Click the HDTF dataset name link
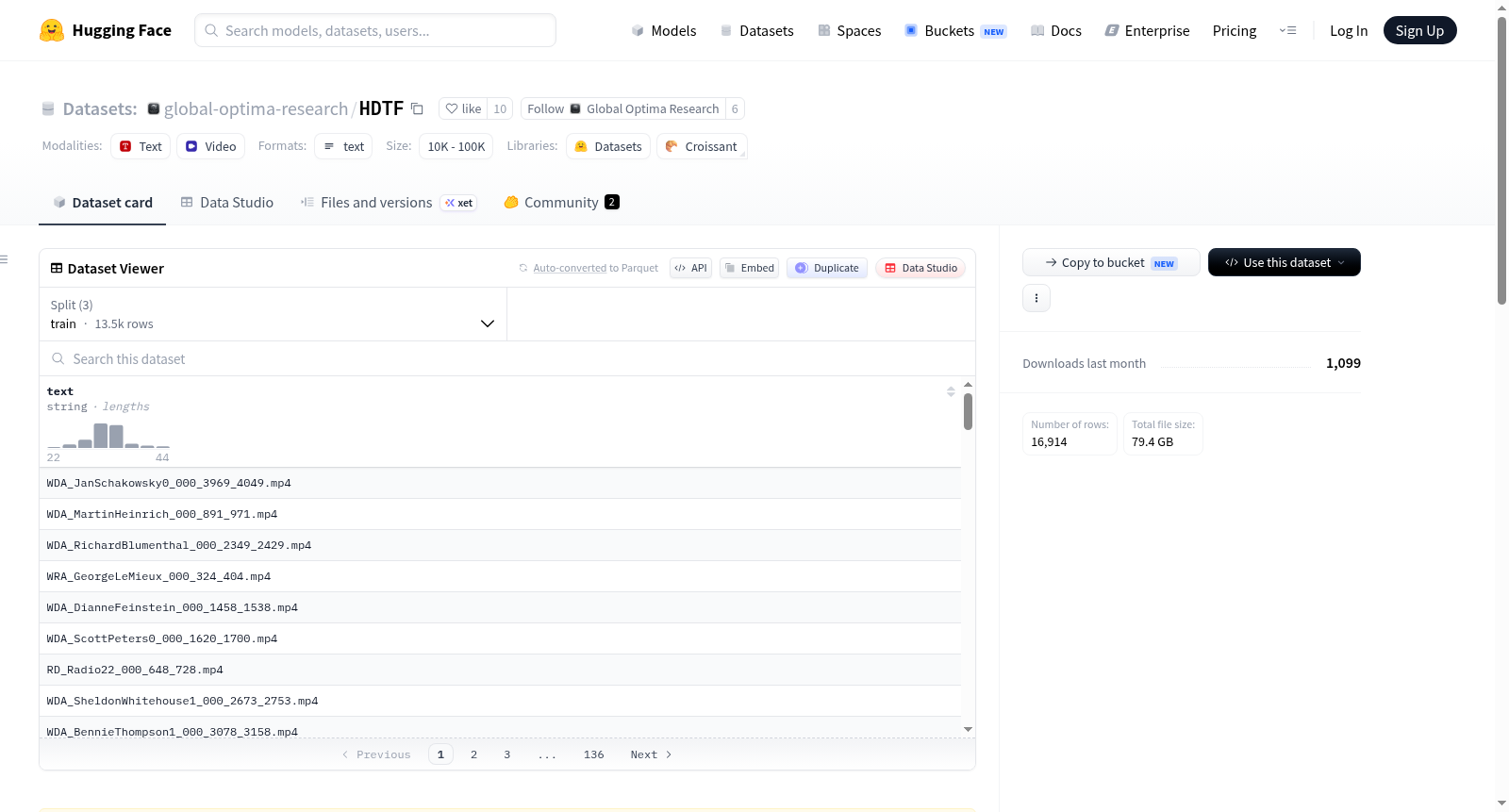Screen dimensions: 1509x812 [381, 108]
